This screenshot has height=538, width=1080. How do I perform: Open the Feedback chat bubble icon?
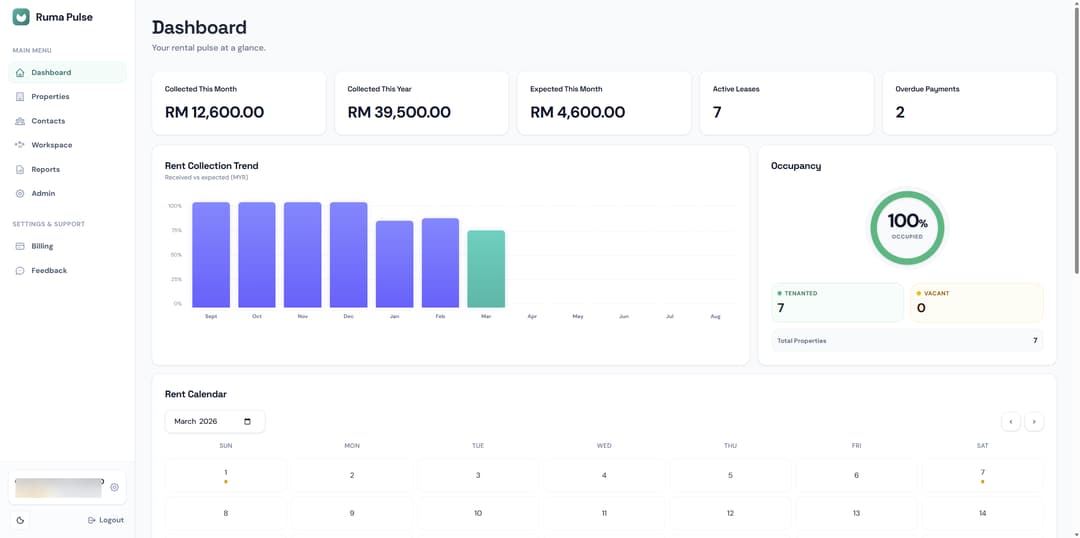click(20, 271)
